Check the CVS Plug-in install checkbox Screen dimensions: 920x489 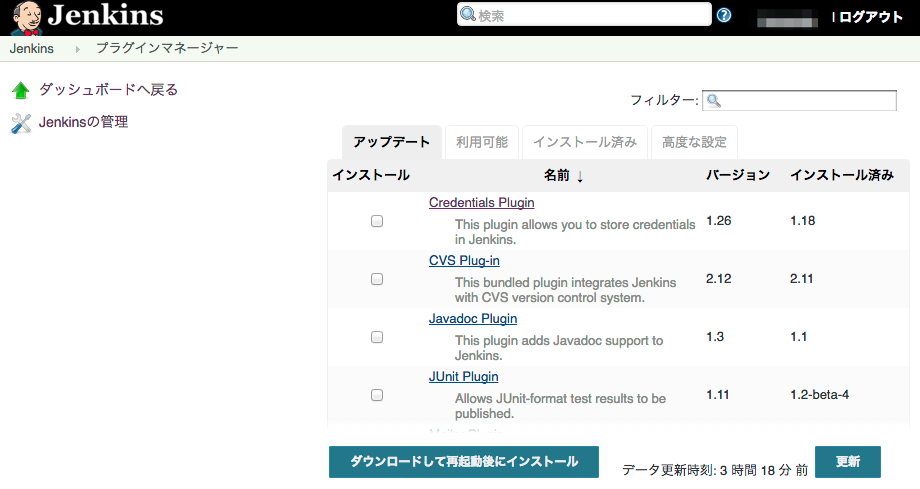click(377, 279)
